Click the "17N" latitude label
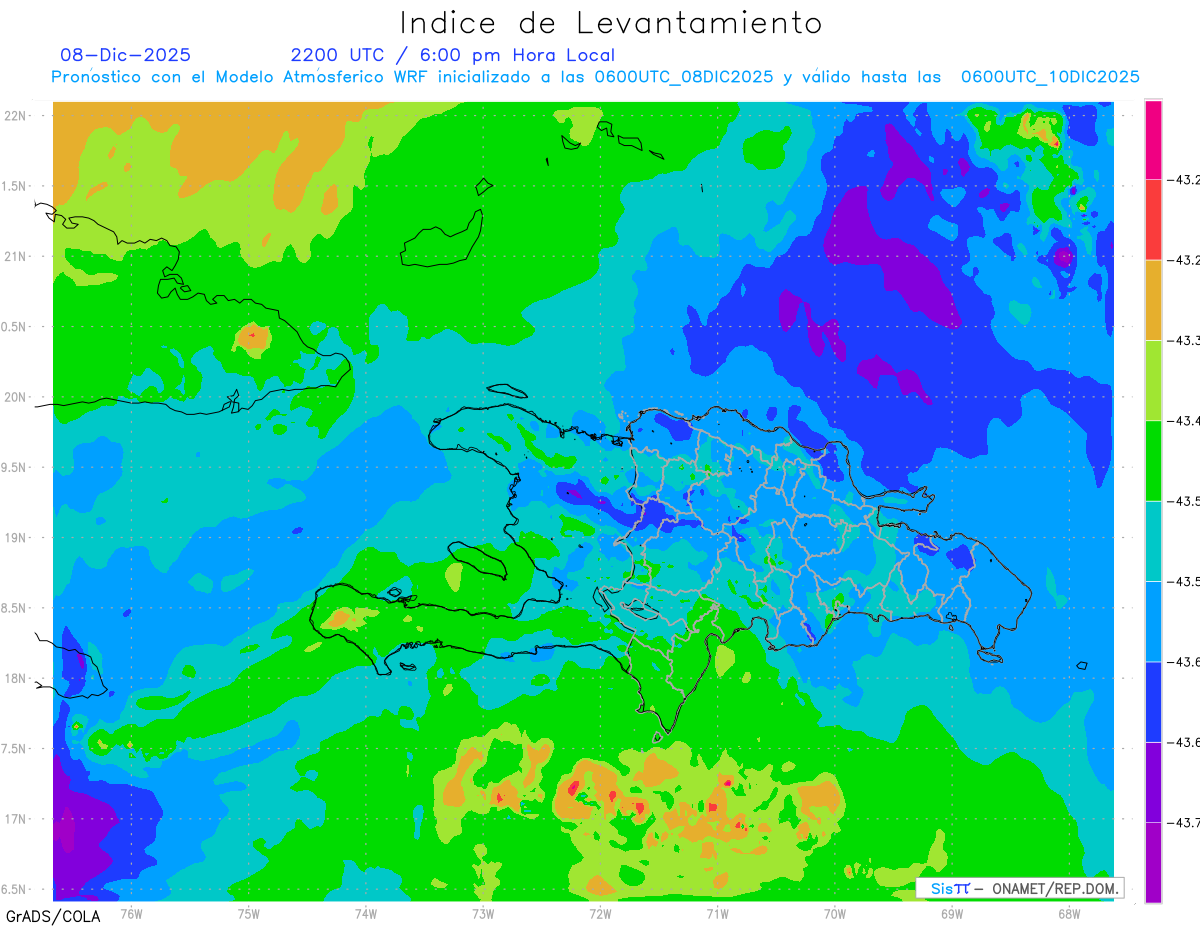Image resolution: width=1200 pixels, height=927 pixels. (15, 819)
